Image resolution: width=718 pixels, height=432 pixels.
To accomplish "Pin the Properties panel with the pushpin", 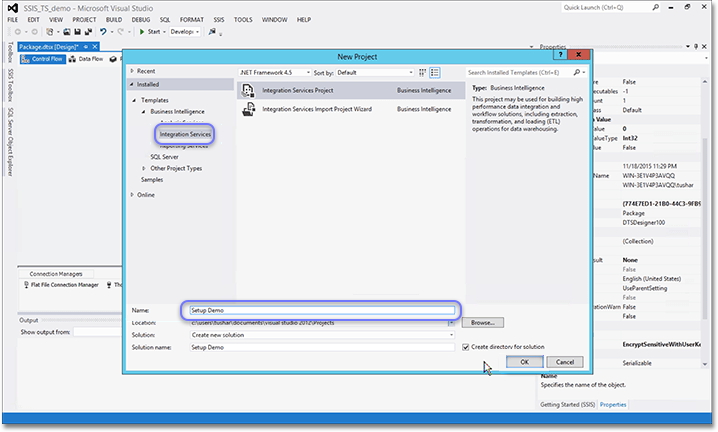I will (696, 46).
